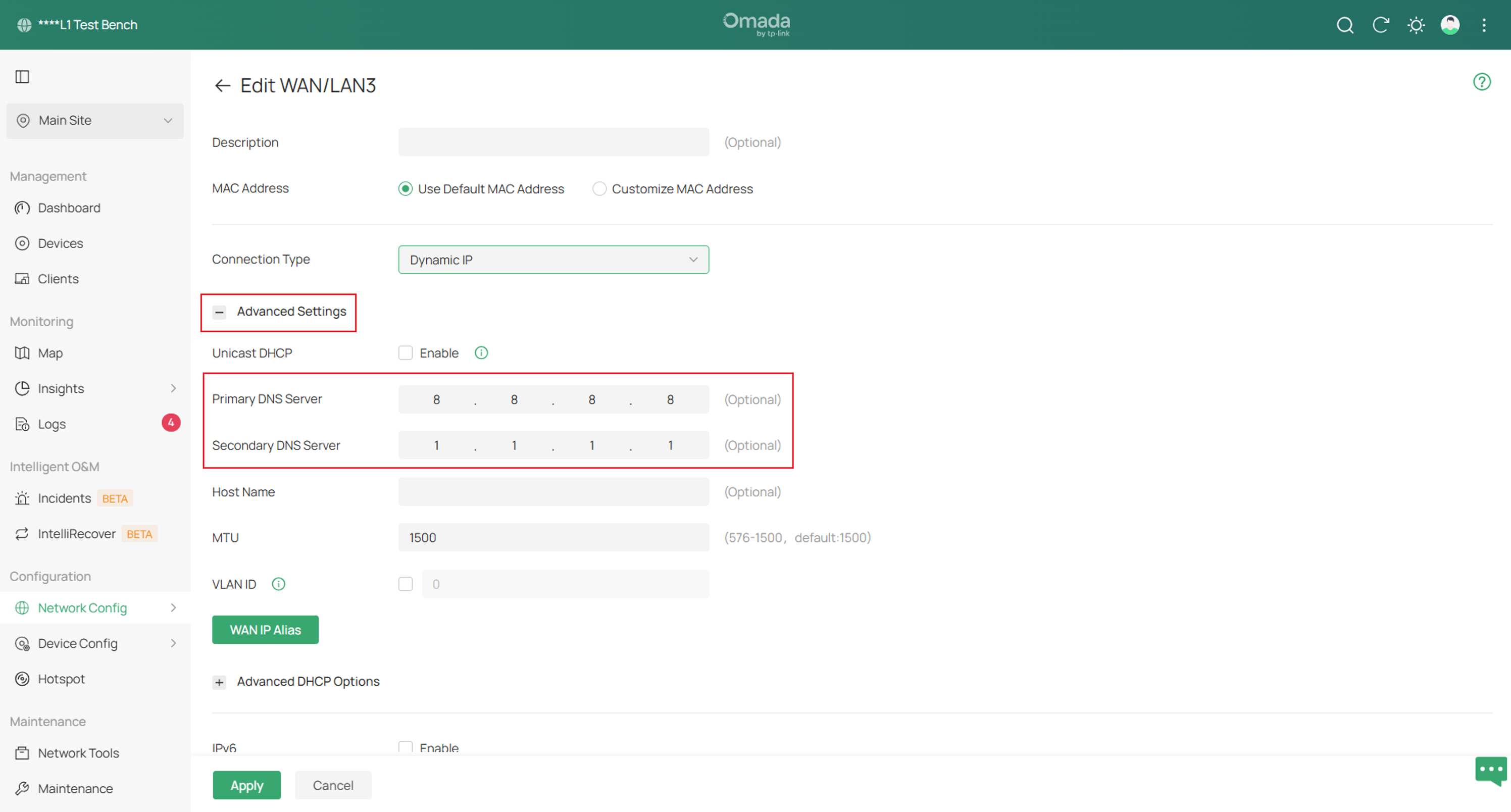Screen dimensions: 1511x812
Task: Select Use Default MAC Address radio
Action: [x=405, y=189]
